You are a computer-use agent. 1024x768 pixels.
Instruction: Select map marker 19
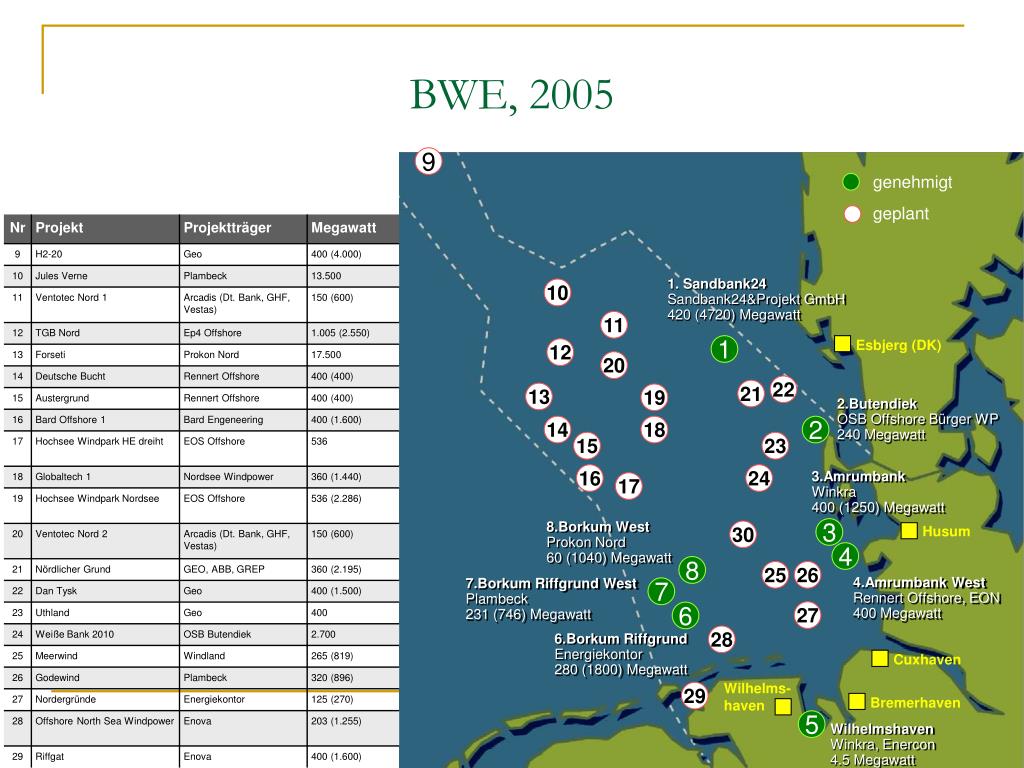click(x=654, y=397)
